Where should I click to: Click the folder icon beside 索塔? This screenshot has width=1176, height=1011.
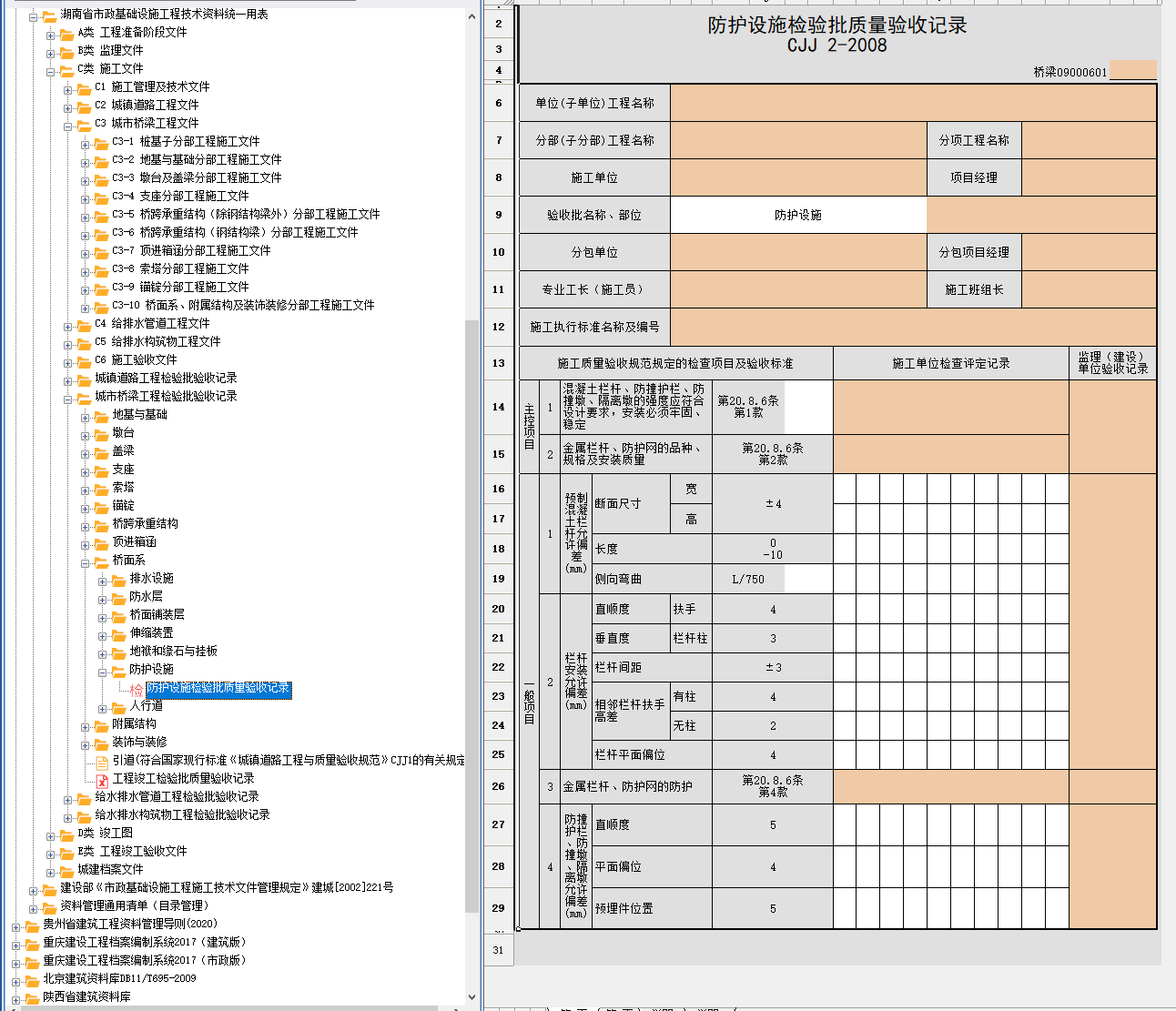click(x=101, y=489)
